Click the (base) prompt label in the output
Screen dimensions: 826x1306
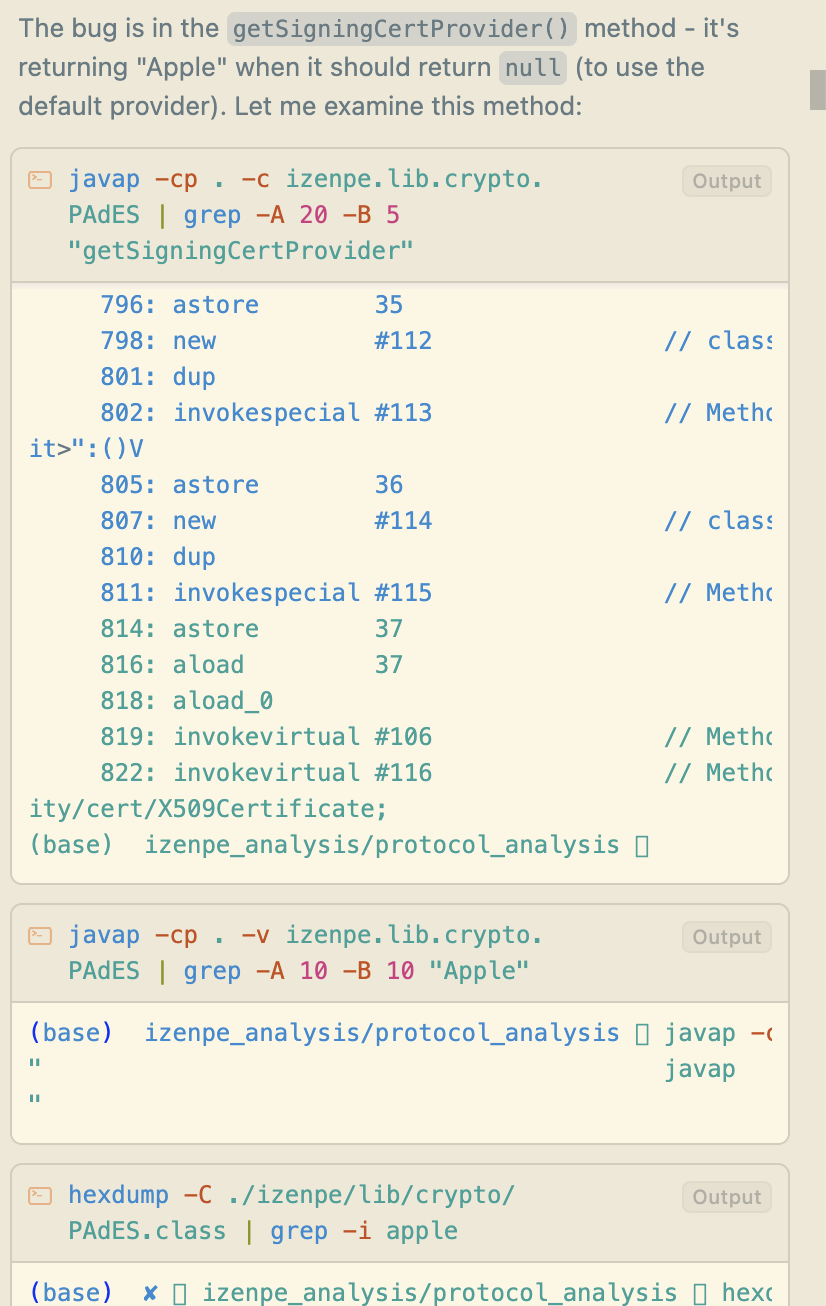click(70, 1032)
